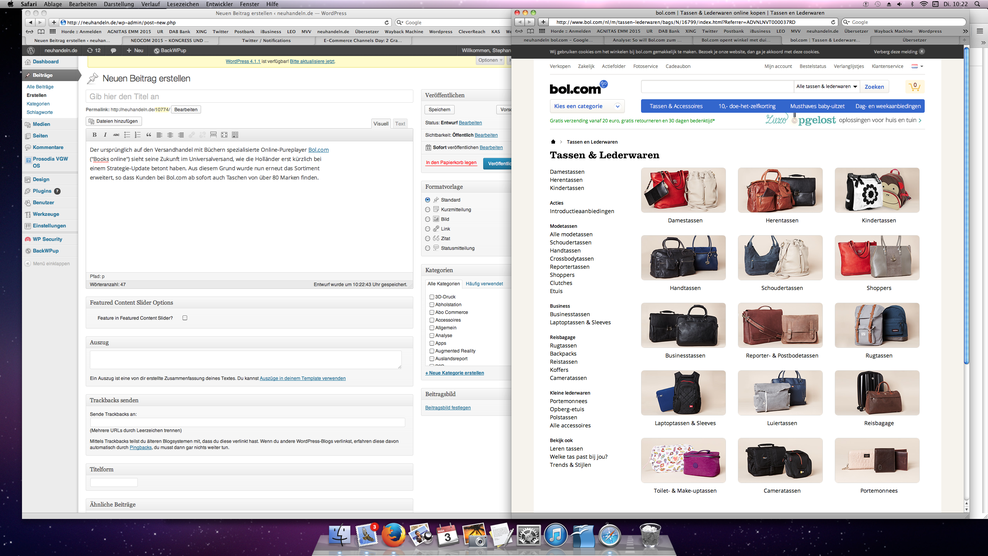
Task: Insert a blockquote in the editor
Action: 149,135
